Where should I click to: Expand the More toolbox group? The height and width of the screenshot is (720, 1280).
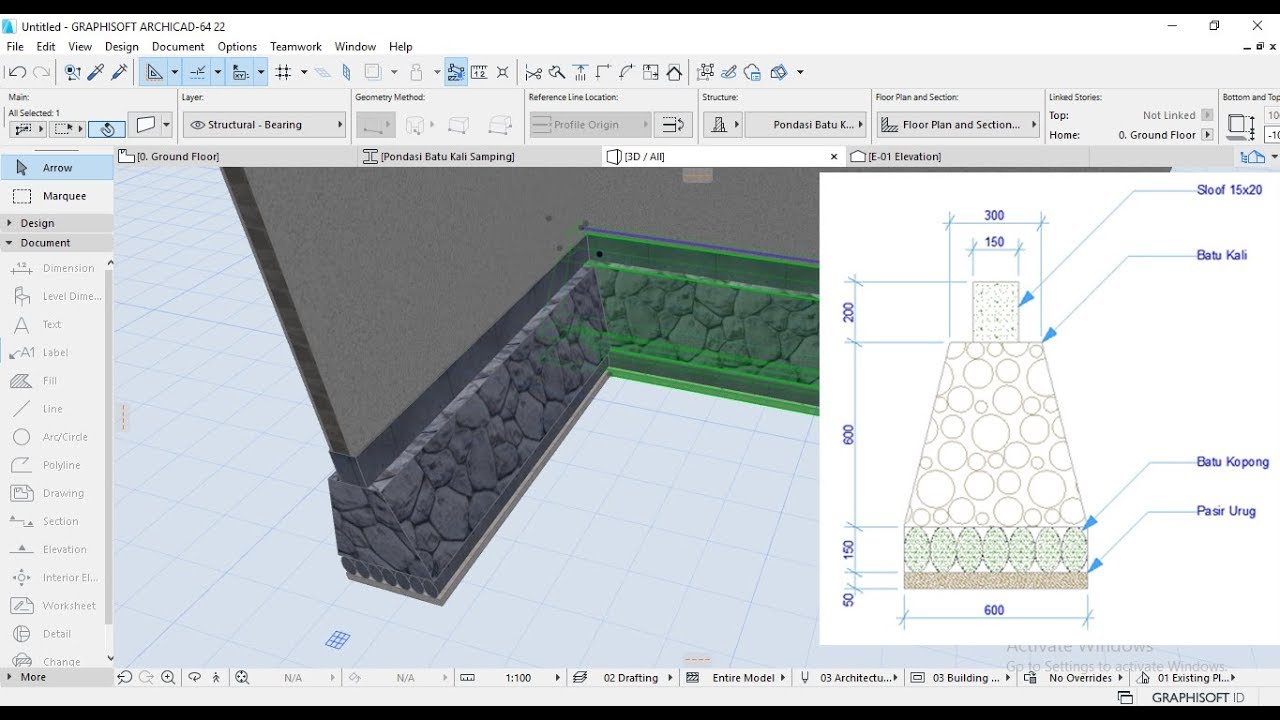point(57,677)
